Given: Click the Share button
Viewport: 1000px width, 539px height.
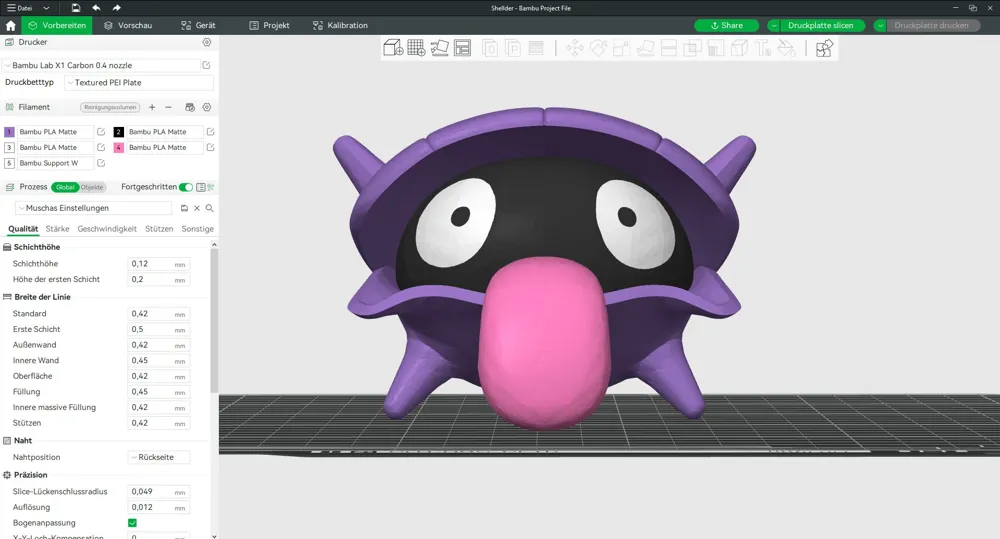Looking at the screenshot, I should tap(726, 26).
